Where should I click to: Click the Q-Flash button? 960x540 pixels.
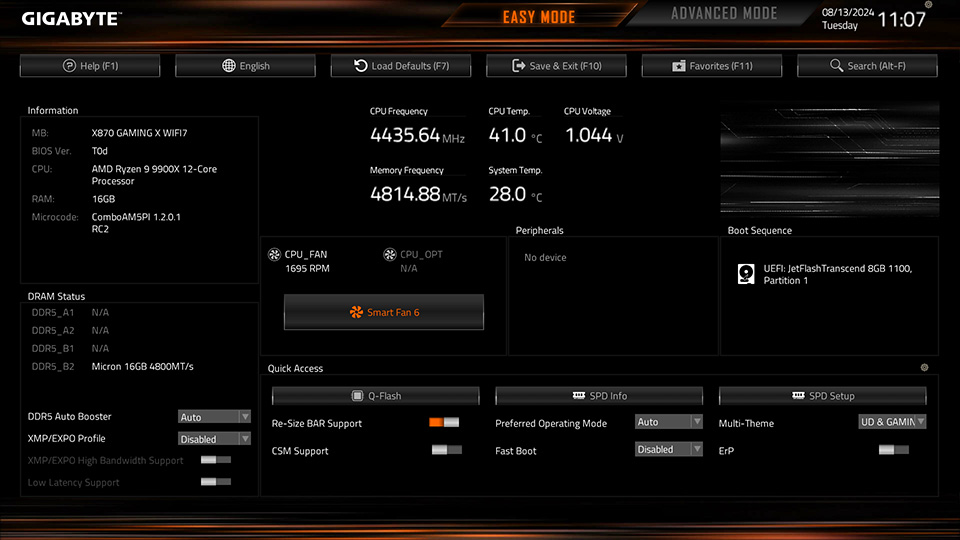[x=376, y=396]
